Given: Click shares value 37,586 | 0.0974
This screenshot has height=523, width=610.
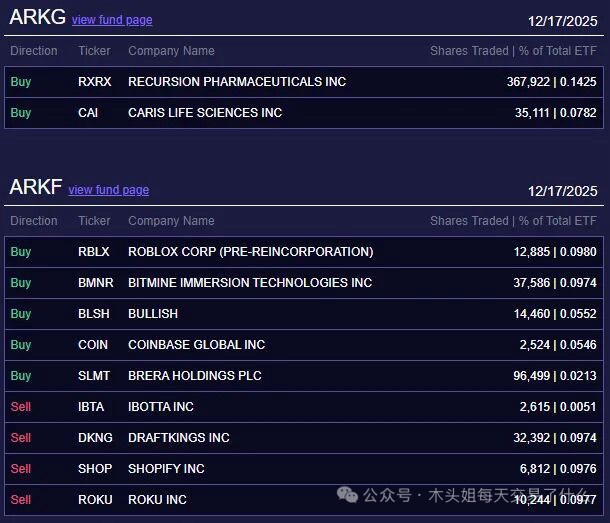Looking at the screenshot, I should (555, 283).
